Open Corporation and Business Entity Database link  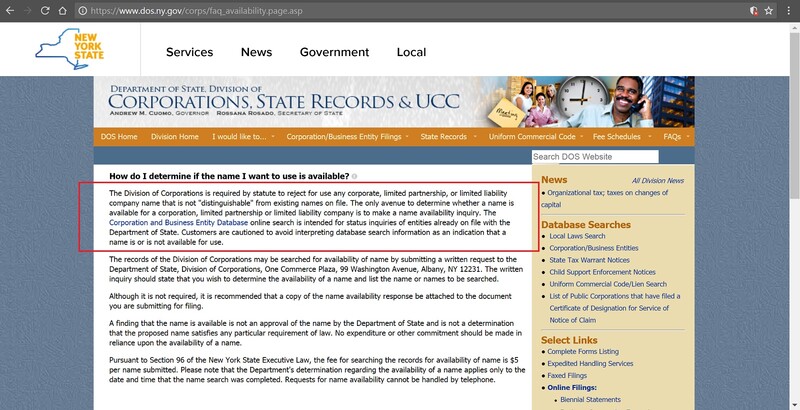pyautogui.click(x=179, y=223)
